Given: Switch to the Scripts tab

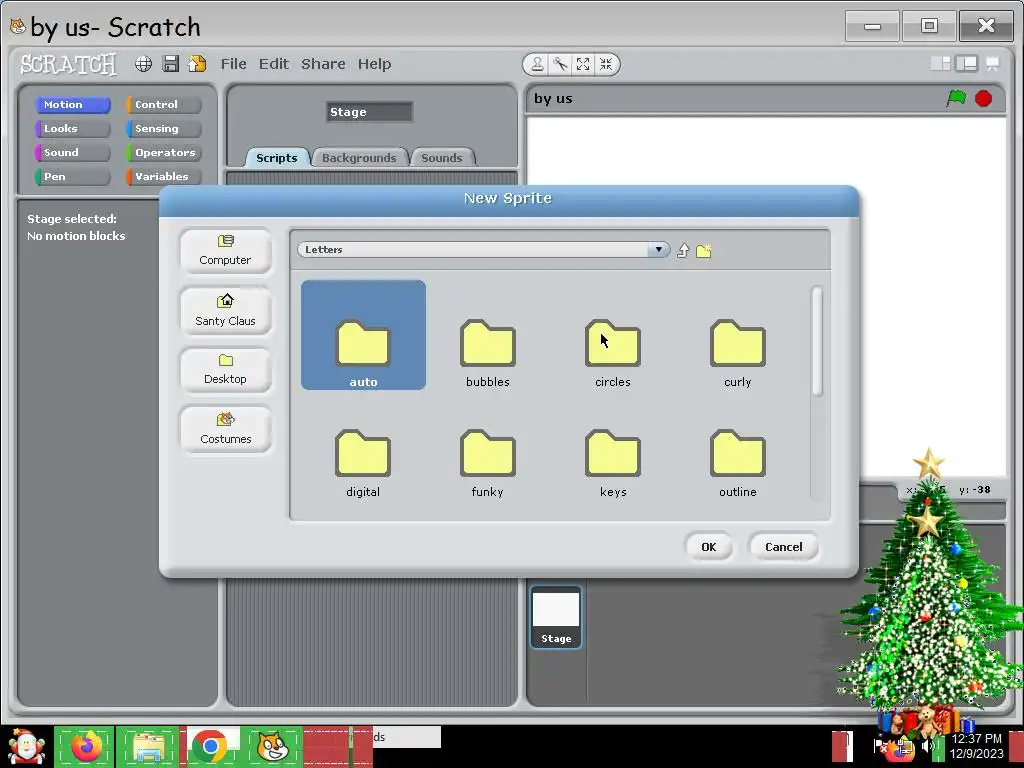Looking at the screenshot, I should tap(277, 157).
